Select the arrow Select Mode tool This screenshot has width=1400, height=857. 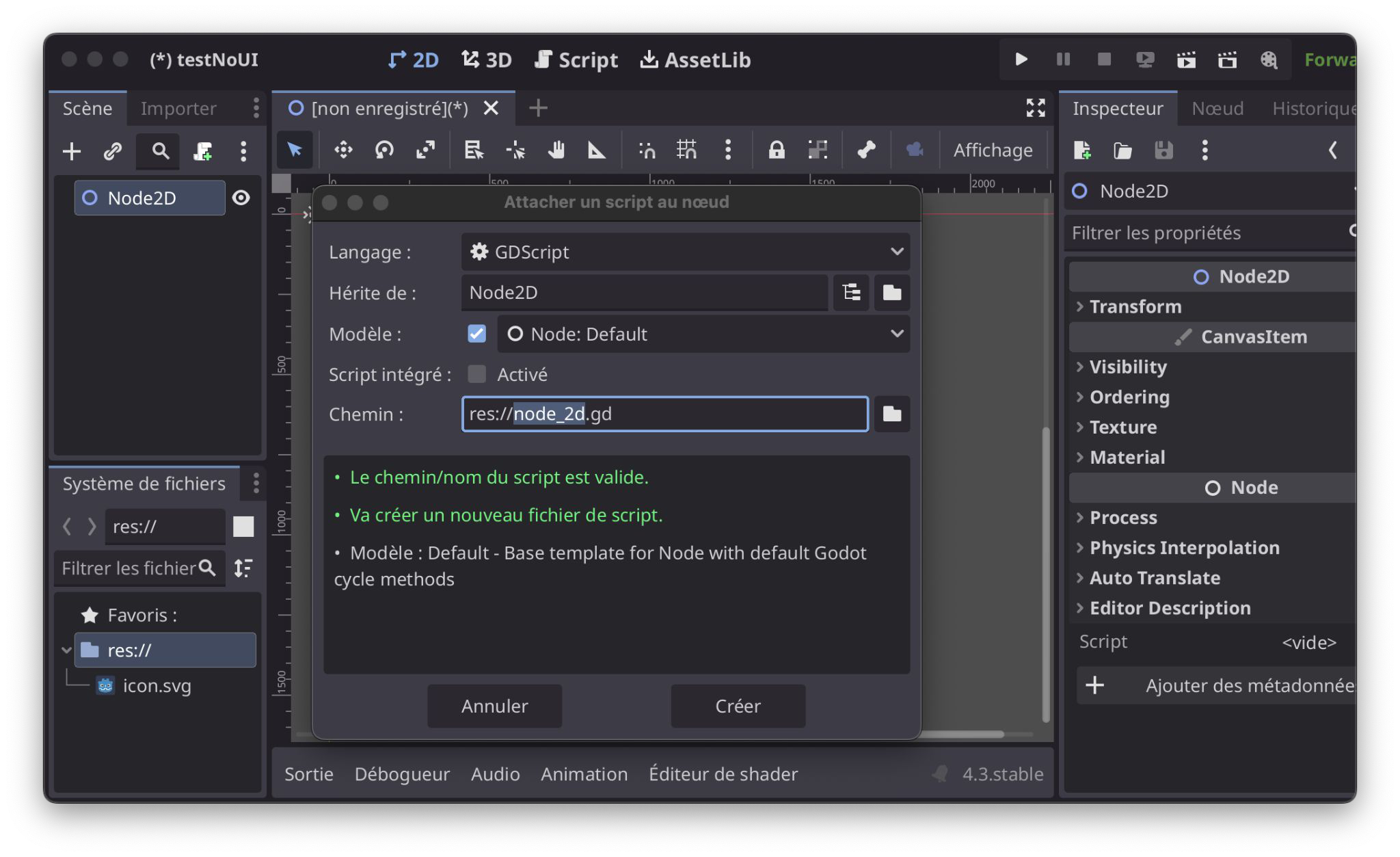295,150
